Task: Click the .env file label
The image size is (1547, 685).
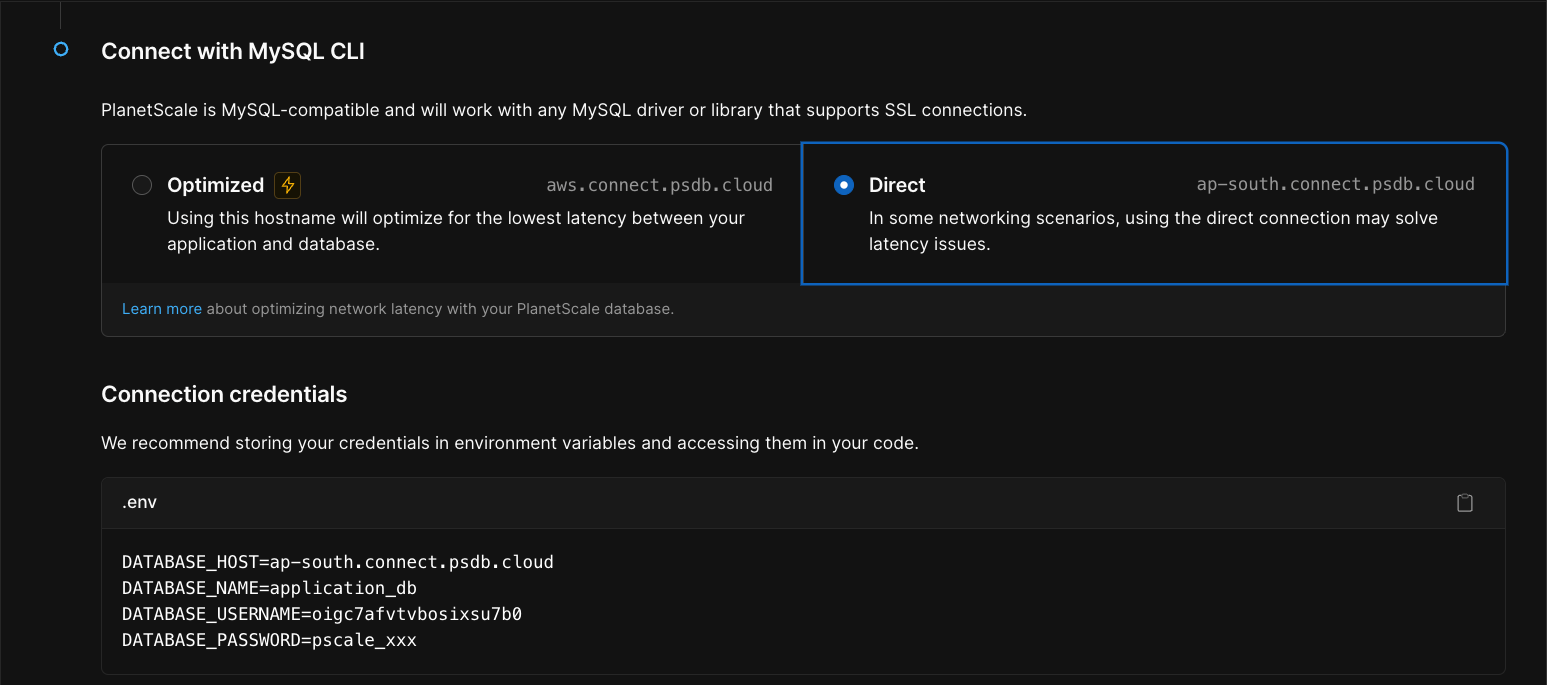Action: 139,502
